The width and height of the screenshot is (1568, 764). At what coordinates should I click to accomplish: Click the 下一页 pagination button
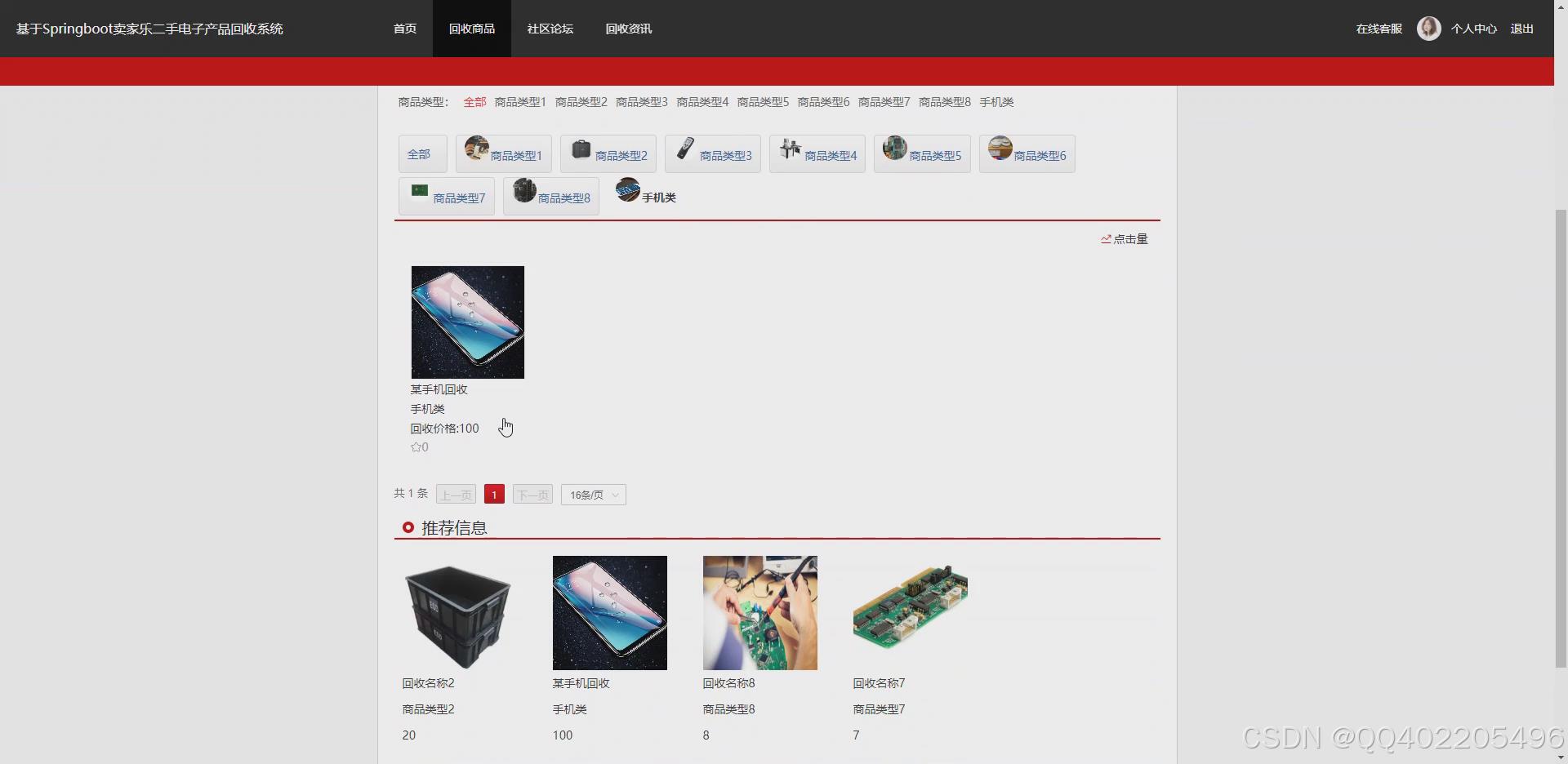point(532,495)
